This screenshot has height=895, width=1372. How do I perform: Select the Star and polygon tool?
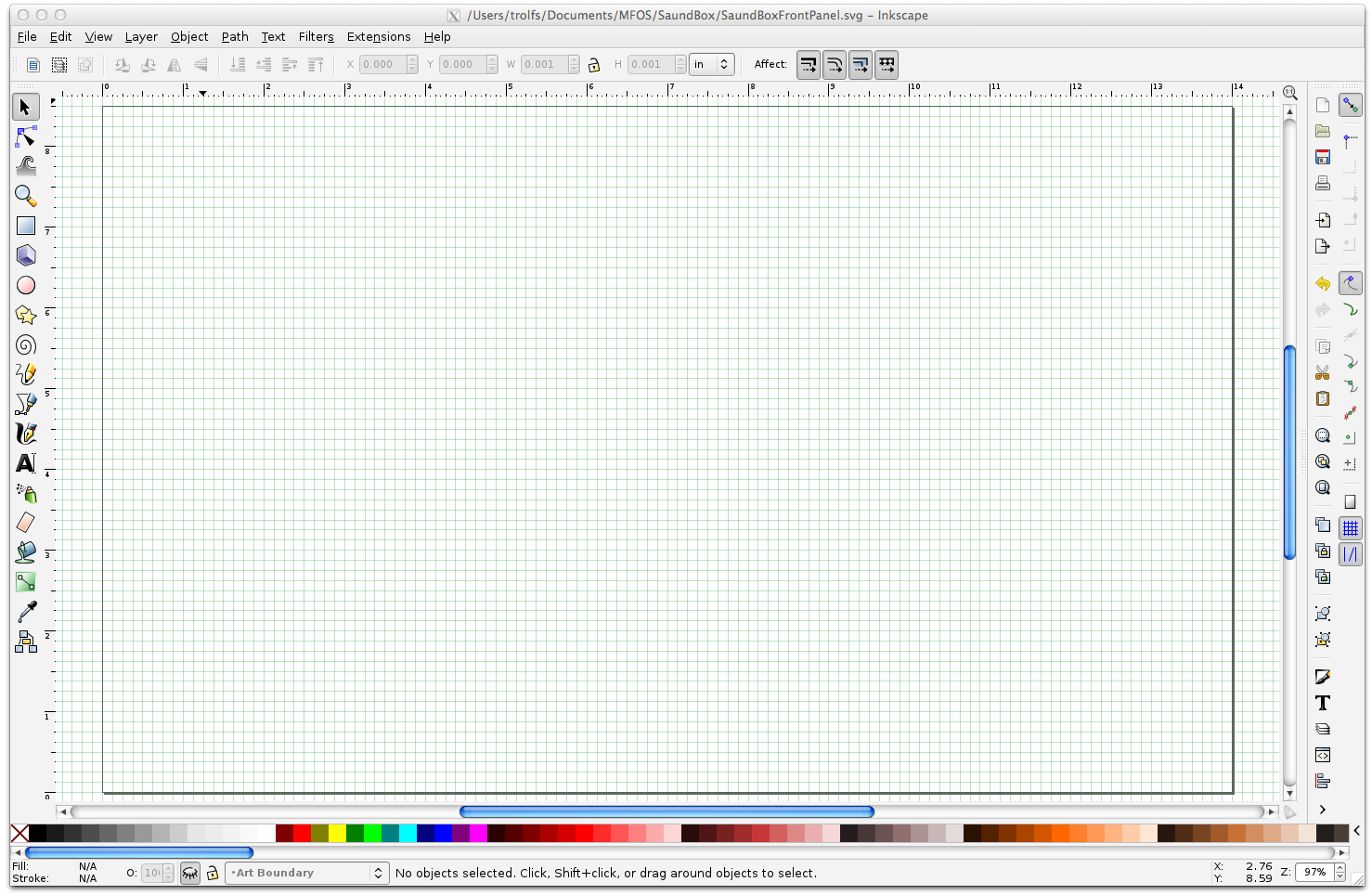26,316
